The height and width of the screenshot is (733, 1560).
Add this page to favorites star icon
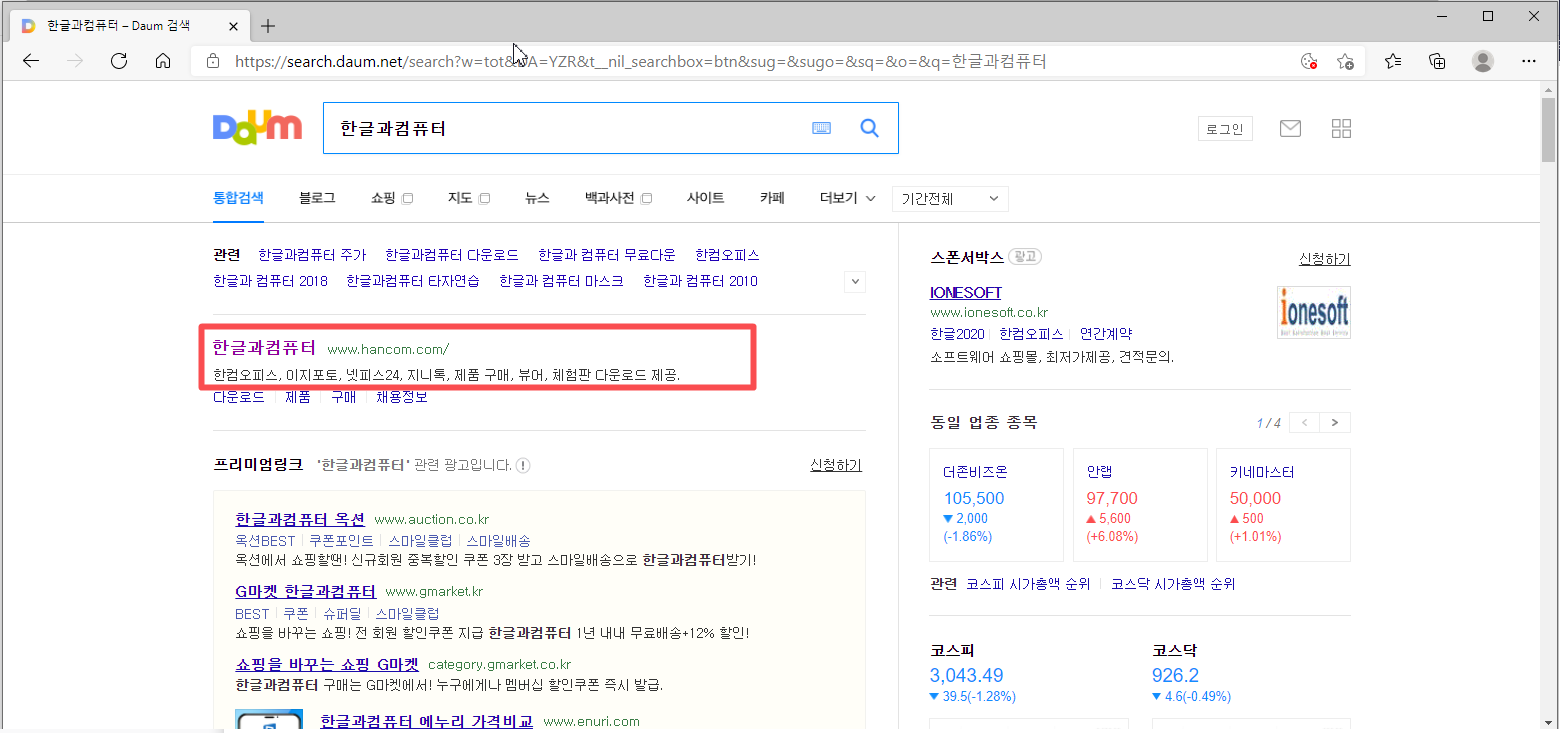(1346, 61)
